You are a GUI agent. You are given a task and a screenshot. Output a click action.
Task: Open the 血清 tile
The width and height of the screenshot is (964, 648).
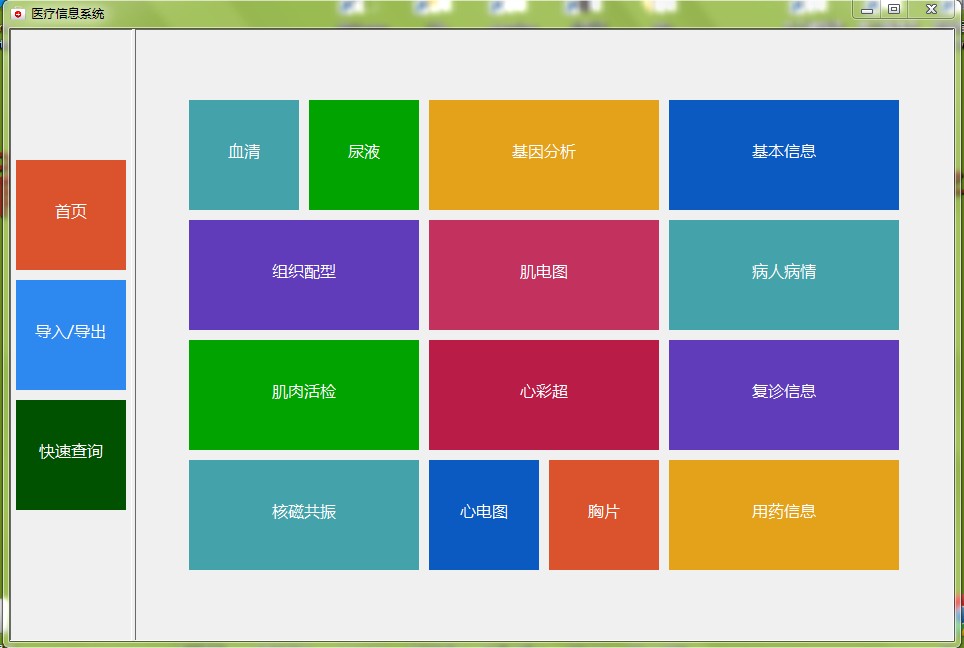click(243, 155)
